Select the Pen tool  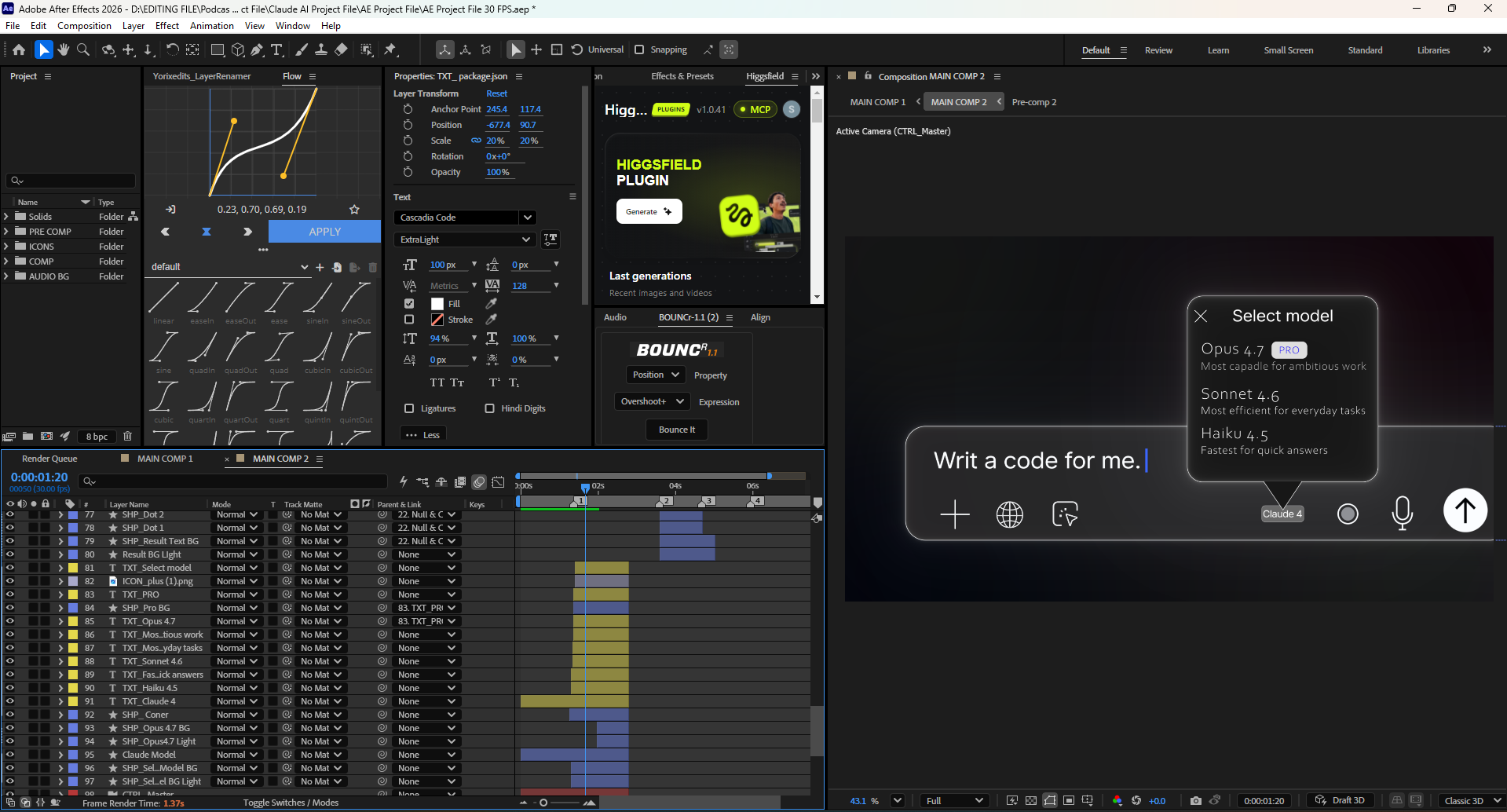pyautogui.click(x=257, y=49)
